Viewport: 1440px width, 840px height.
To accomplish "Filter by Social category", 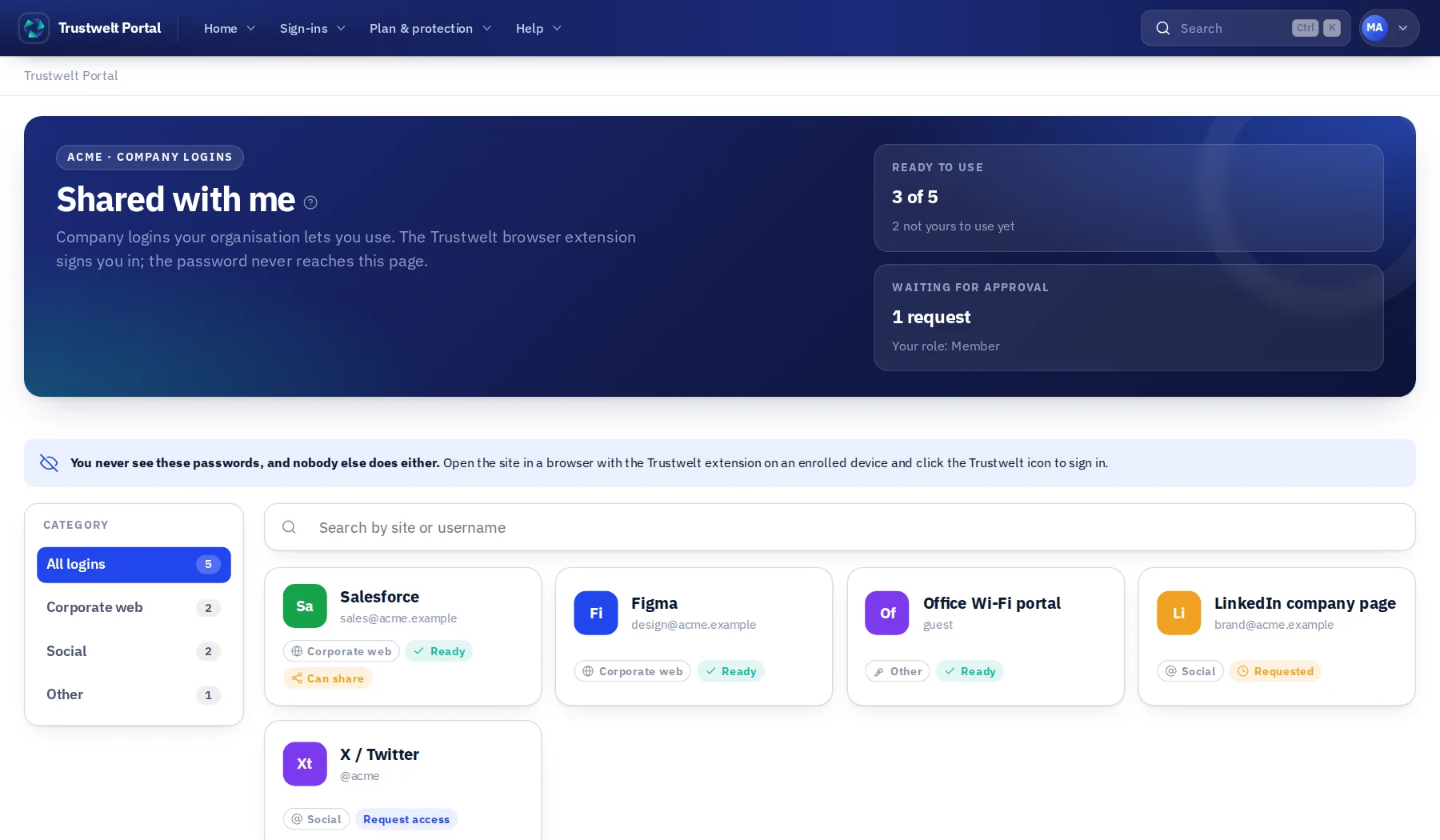I will [x=134, y=651].
